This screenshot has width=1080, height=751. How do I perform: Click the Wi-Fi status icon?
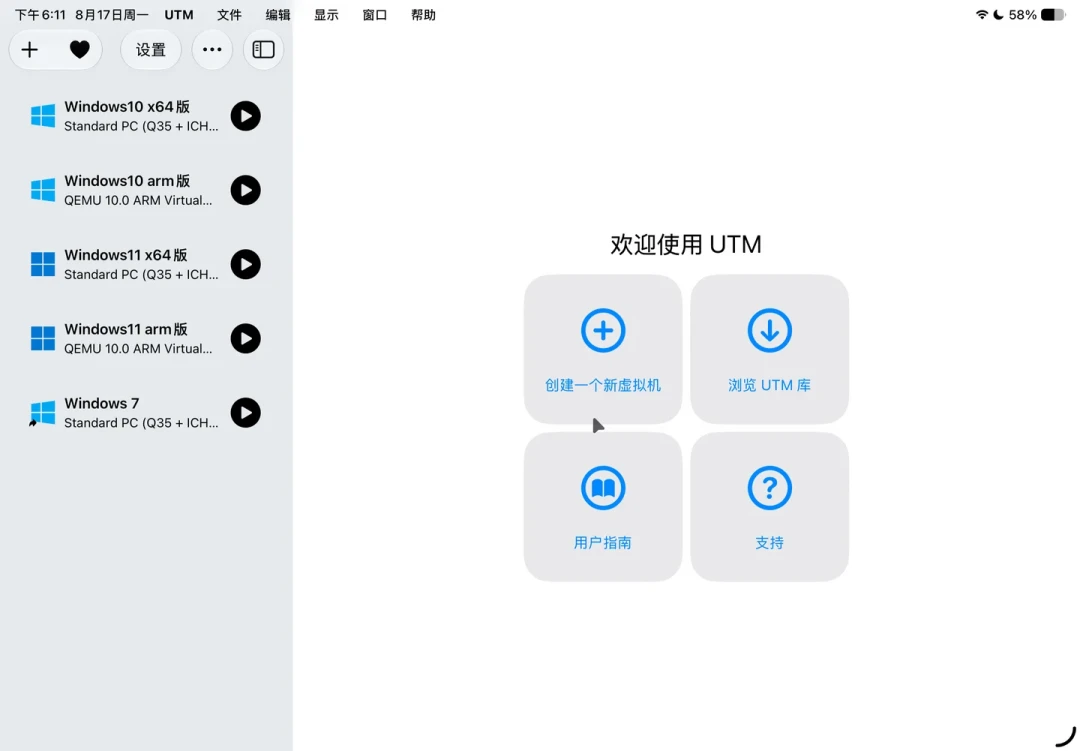click(982, 15)
